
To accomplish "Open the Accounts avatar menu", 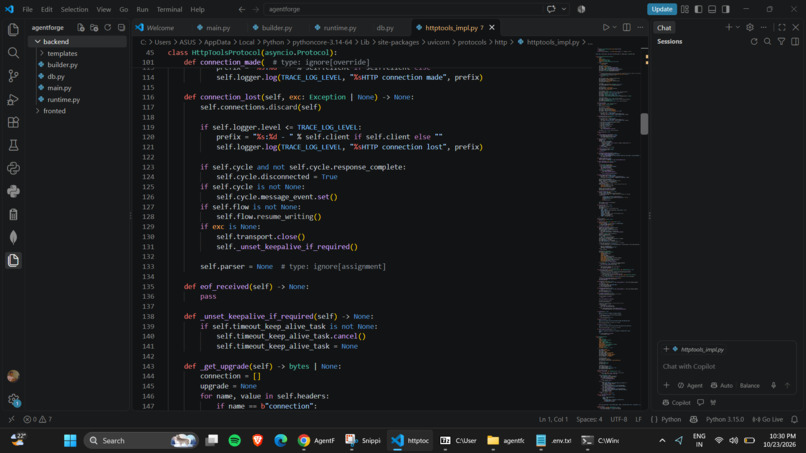I will (13, 376).
